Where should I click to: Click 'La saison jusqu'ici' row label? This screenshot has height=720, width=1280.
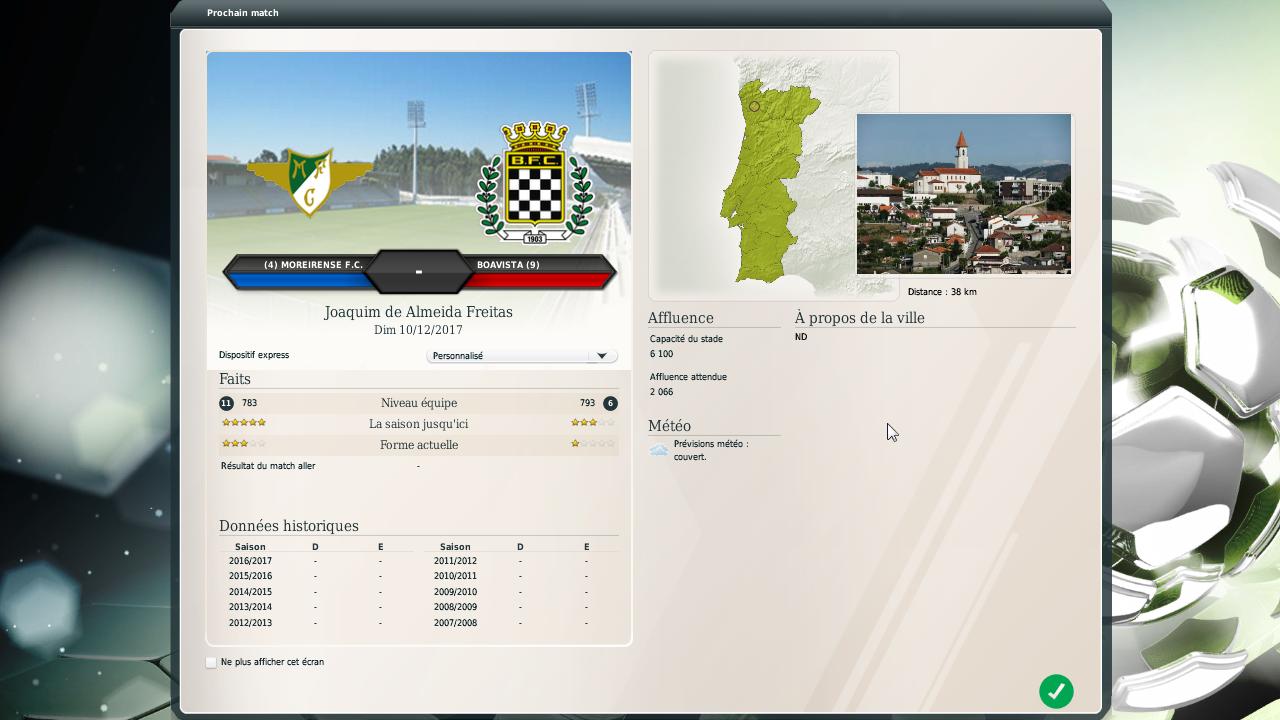click(419, 424)
